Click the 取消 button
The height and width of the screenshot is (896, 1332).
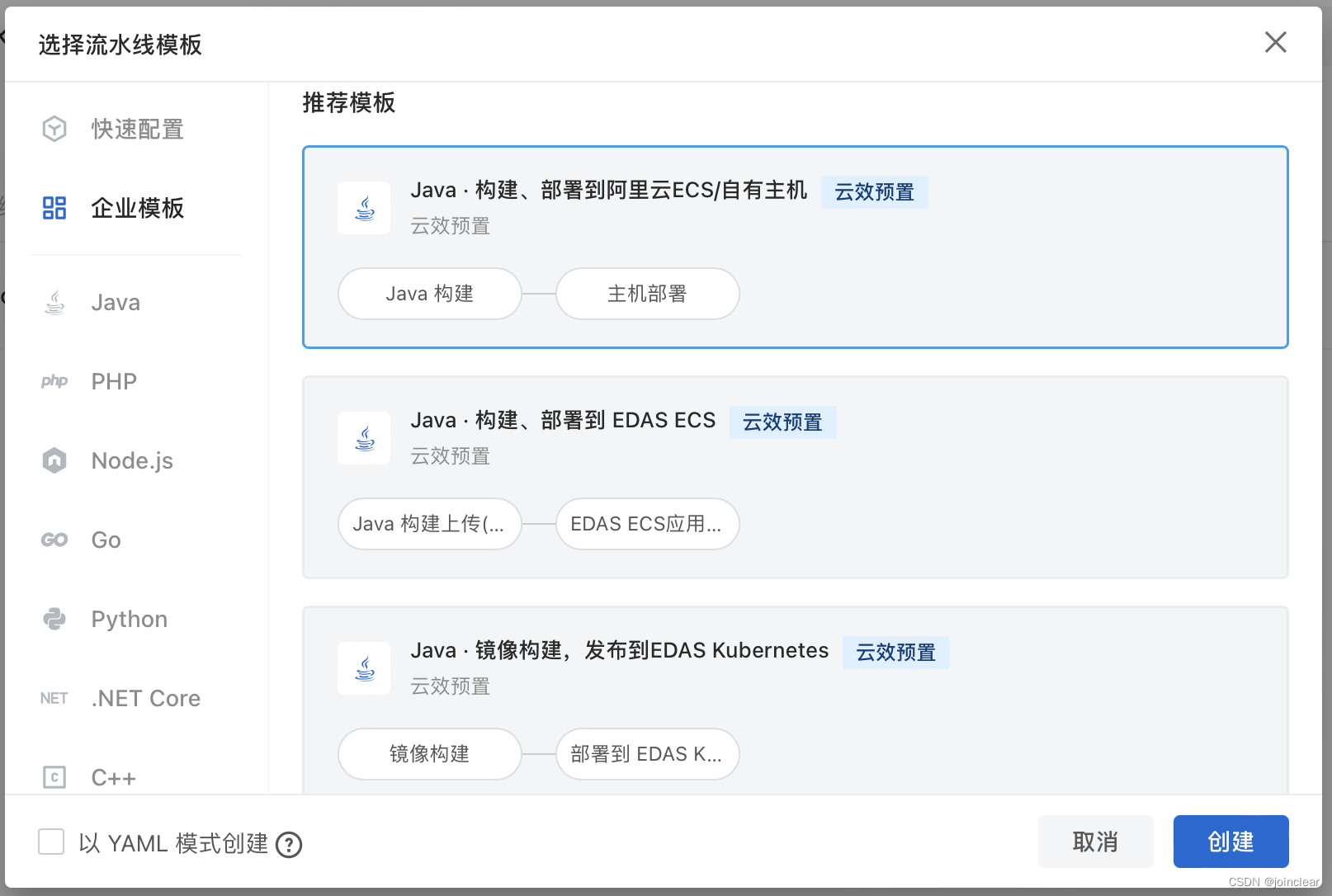point(1096,842)
